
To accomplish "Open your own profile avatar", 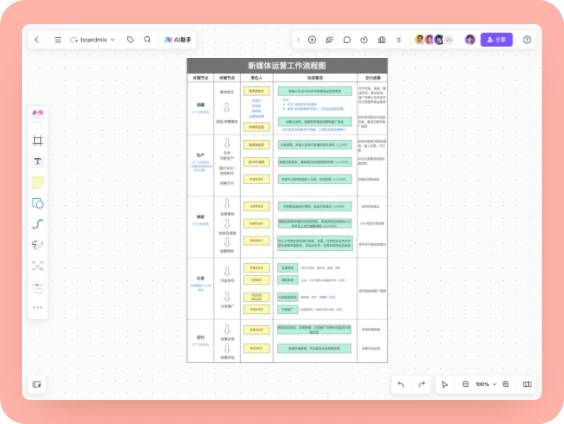I will pos(470,40).
